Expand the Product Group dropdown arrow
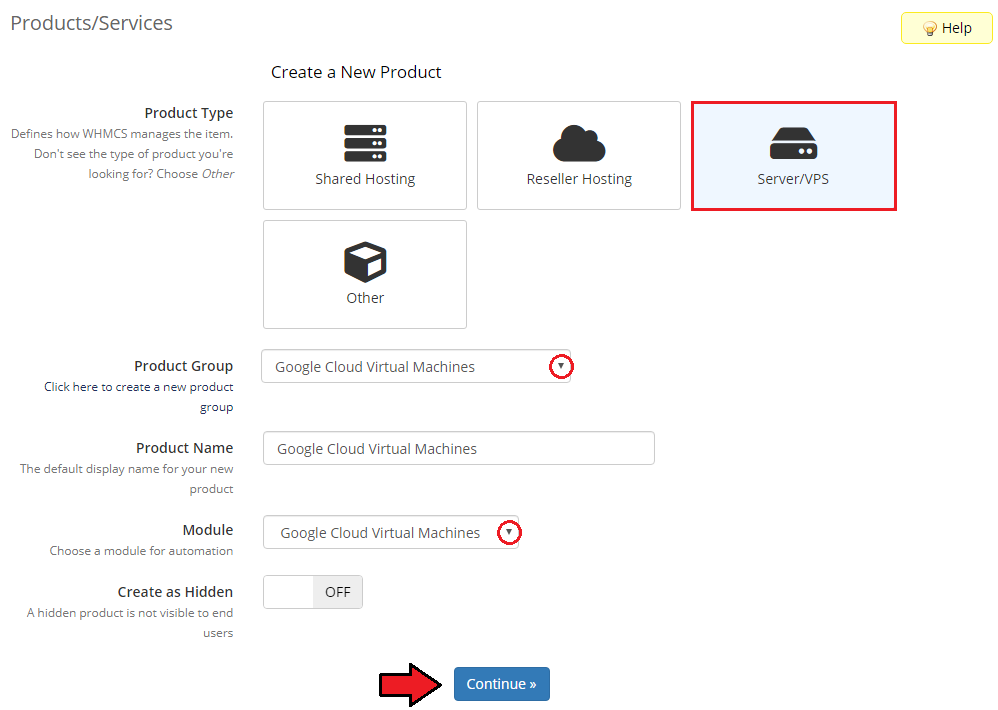Image resolution: width=998 pixels, height=710 pixels. (562, 367)
